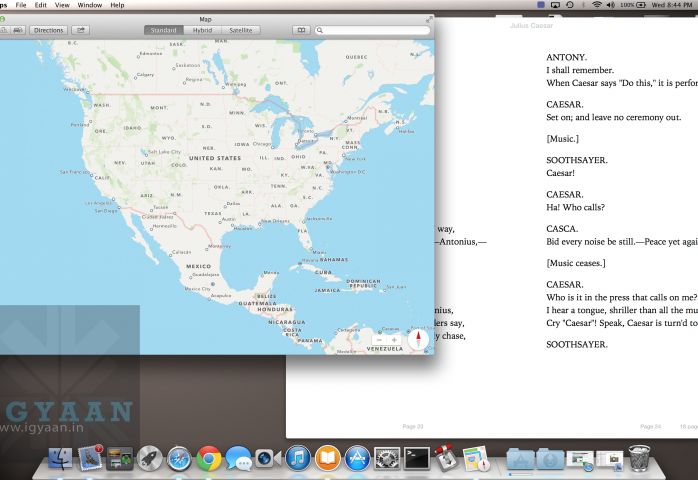Open the bookmarks book icon in Maps
Viewport: 698px width, 480px height.
click(302, 30)
